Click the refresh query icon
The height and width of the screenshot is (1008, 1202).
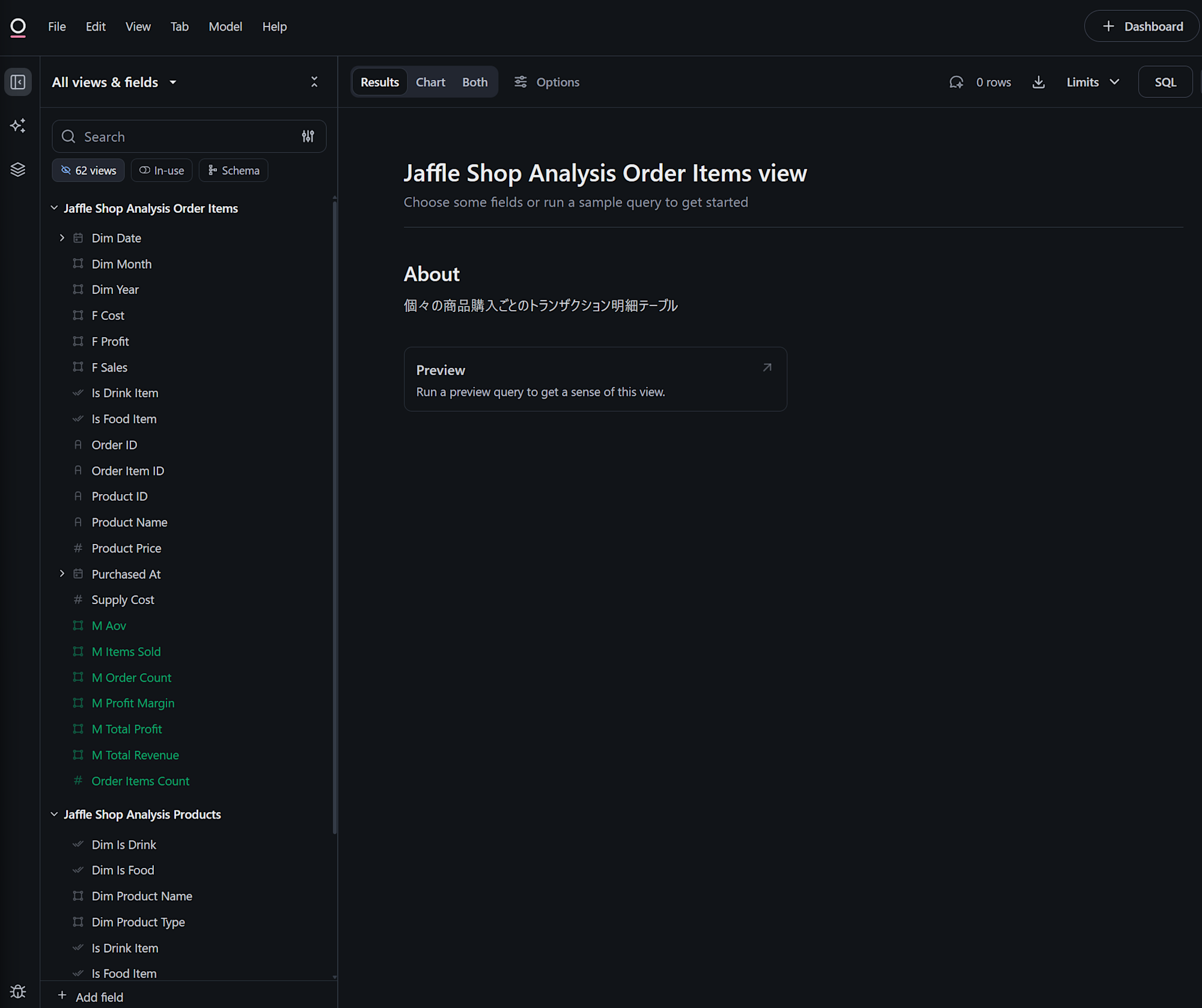[956, 82]
